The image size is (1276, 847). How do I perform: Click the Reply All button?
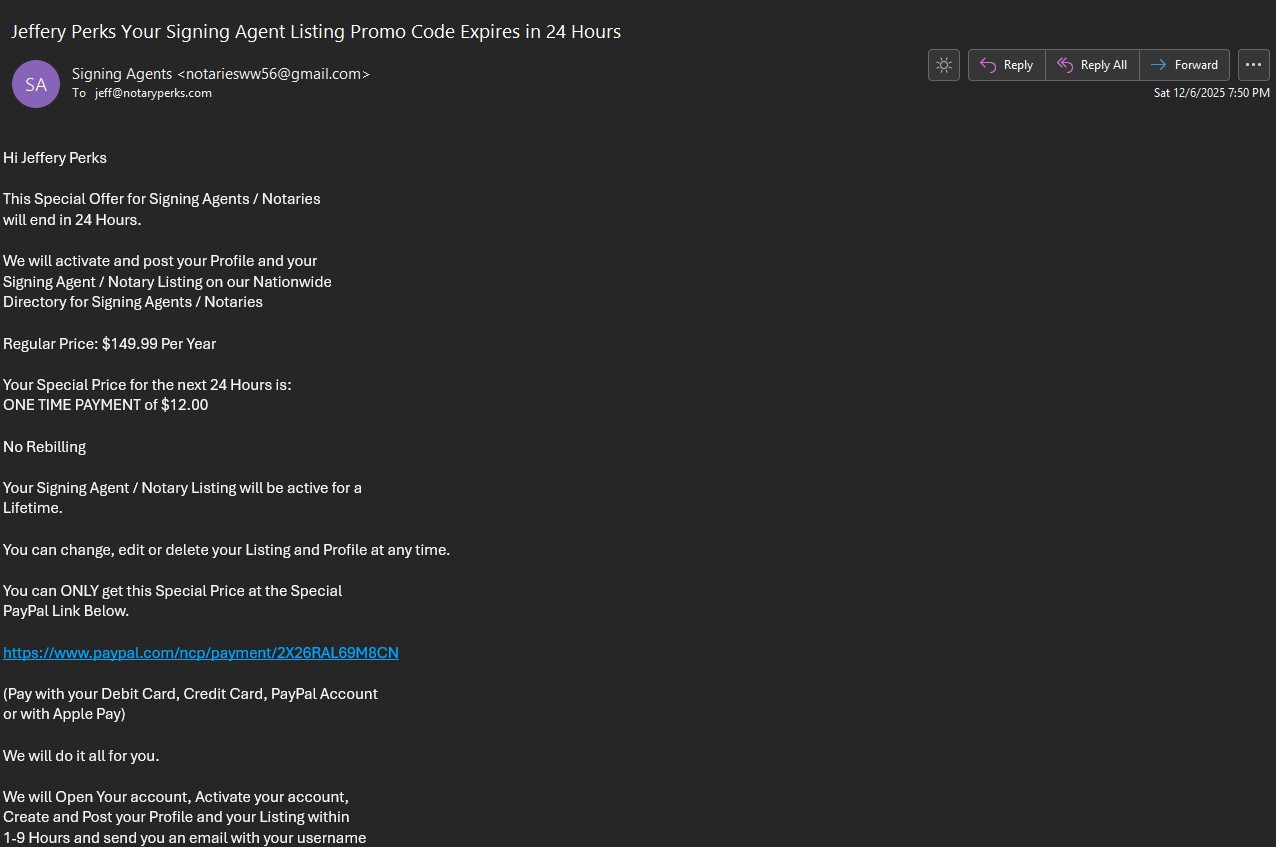[1092, 65]
